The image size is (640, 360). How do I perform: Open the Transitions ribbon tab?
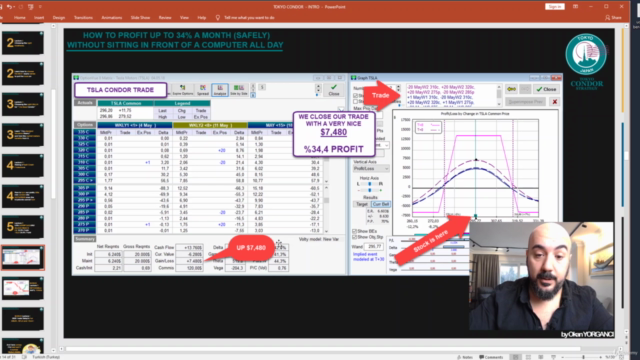click(x=83, y=18)
